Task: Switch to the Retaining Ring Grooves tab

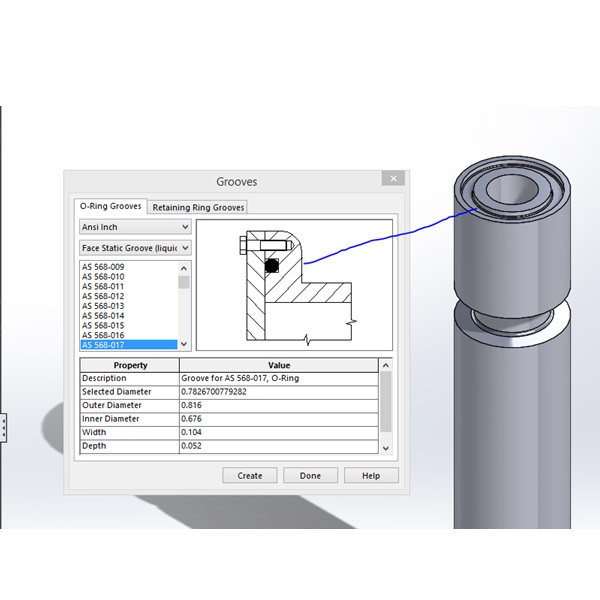Action: point(198,207)
